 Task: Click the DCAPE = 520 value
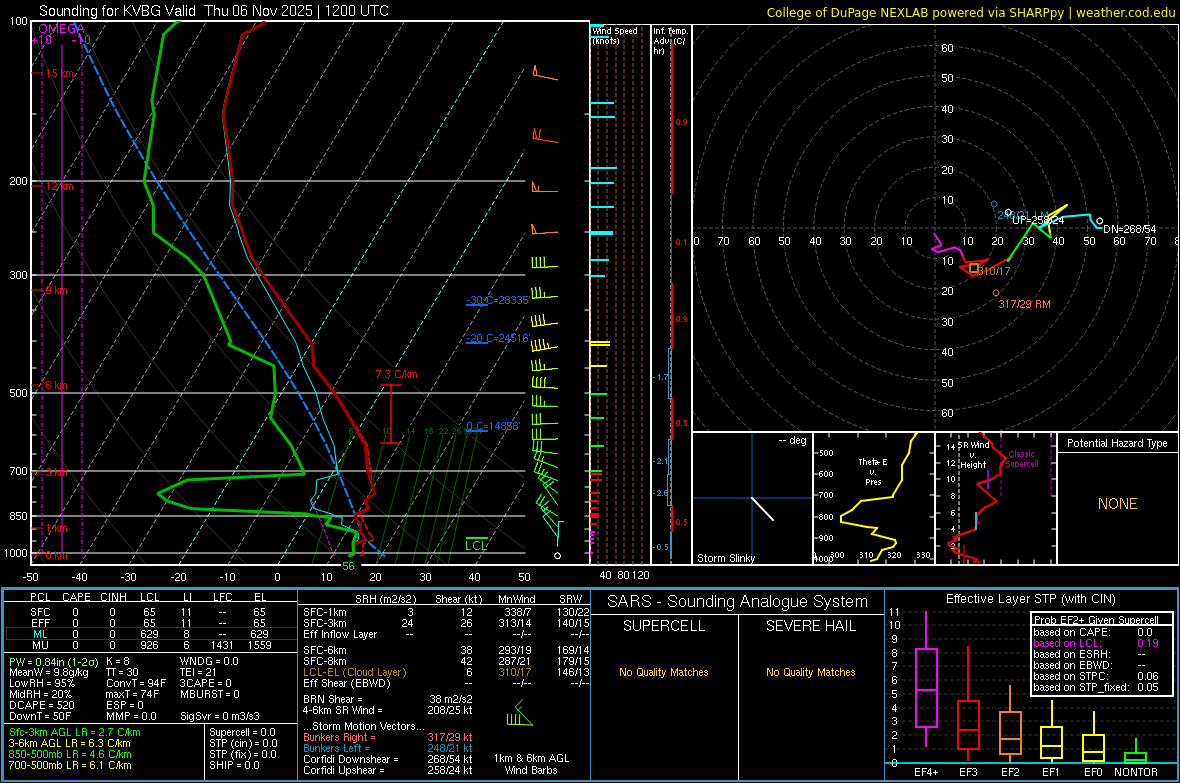[x=41, y=705]
